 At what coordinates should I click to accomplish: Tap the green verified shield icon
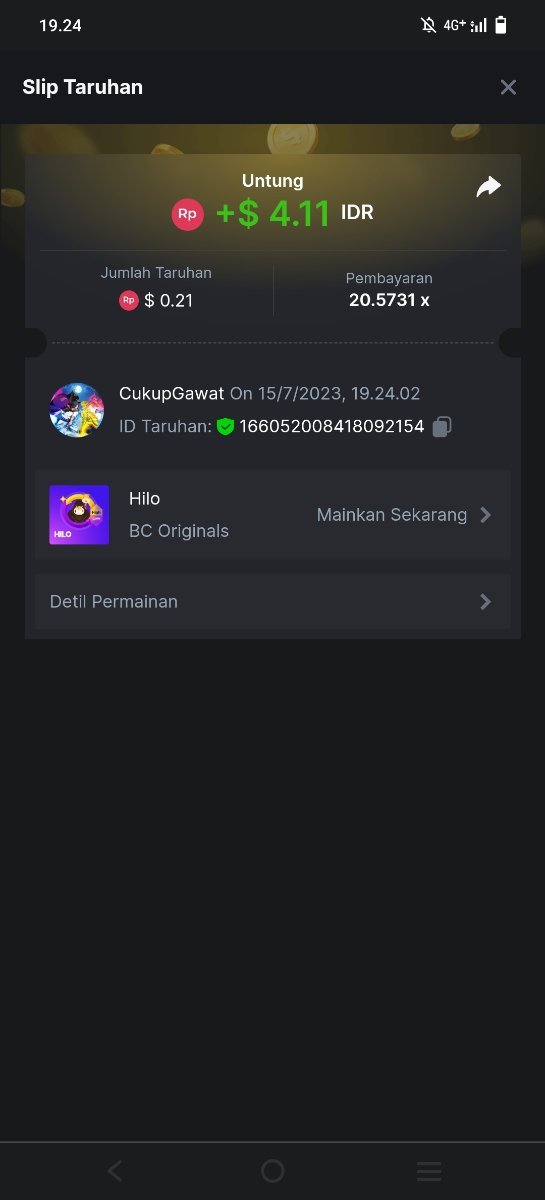click(x=225, y=427)
